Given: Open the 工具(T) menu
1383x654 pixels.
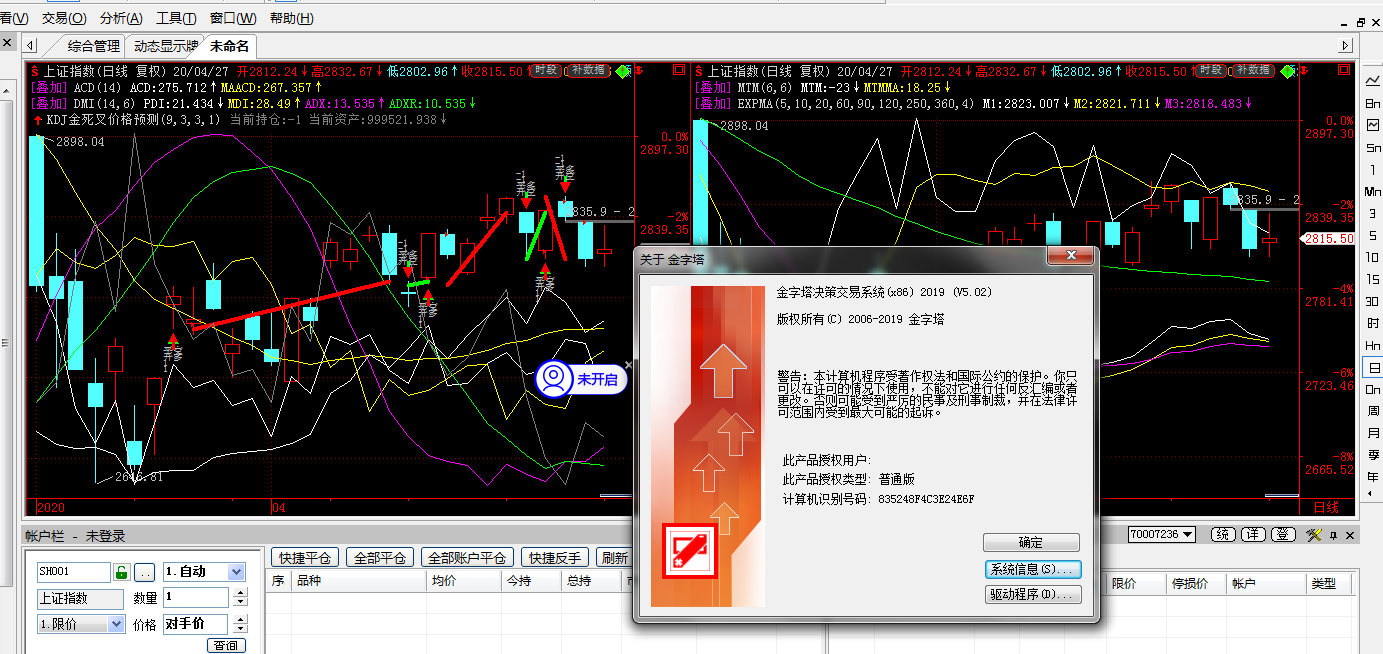Looking at the screenshot, I should [x=176, y=18].
